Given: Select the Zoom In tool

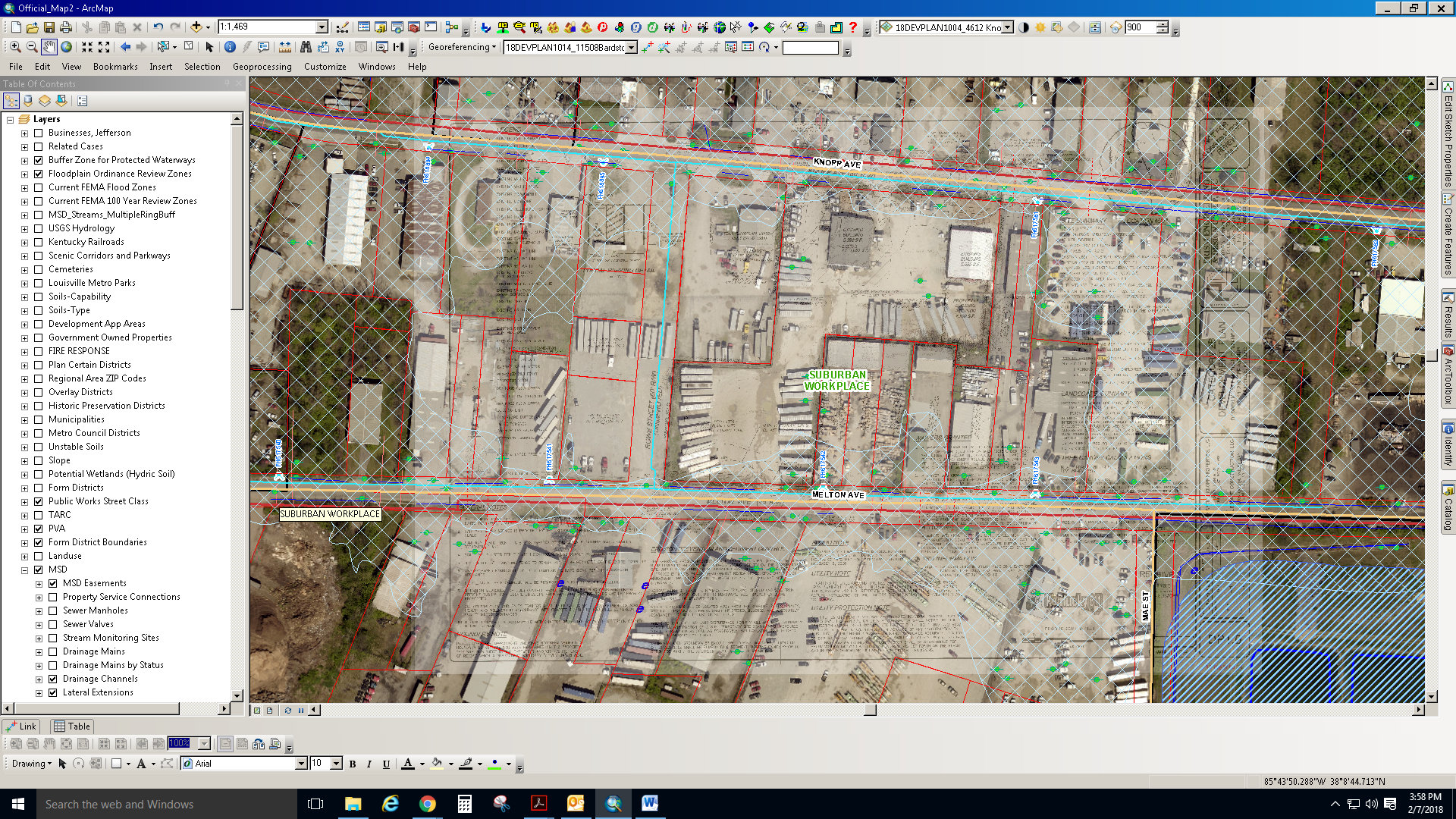Looking at the screenshot, I should pos(15,47).
